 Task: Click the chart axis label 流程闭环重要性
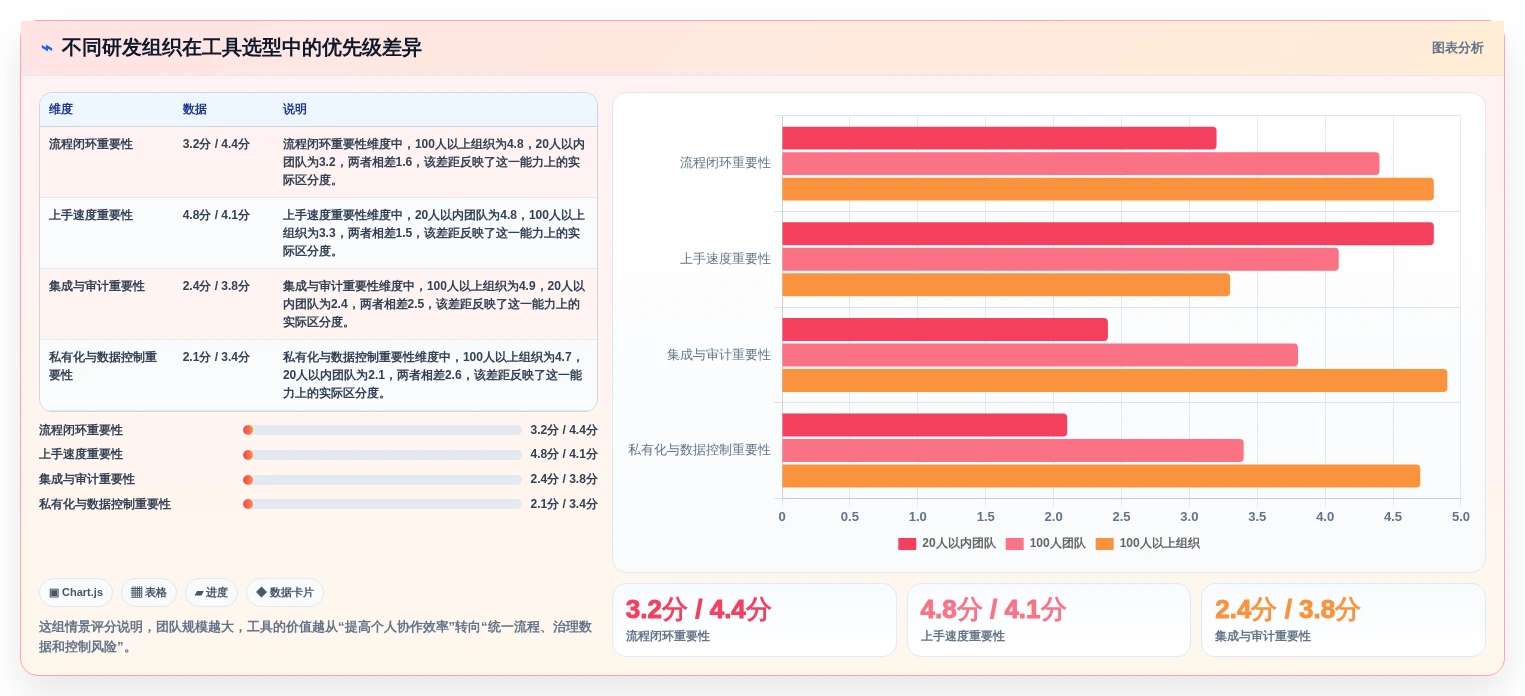coord(725,163)
